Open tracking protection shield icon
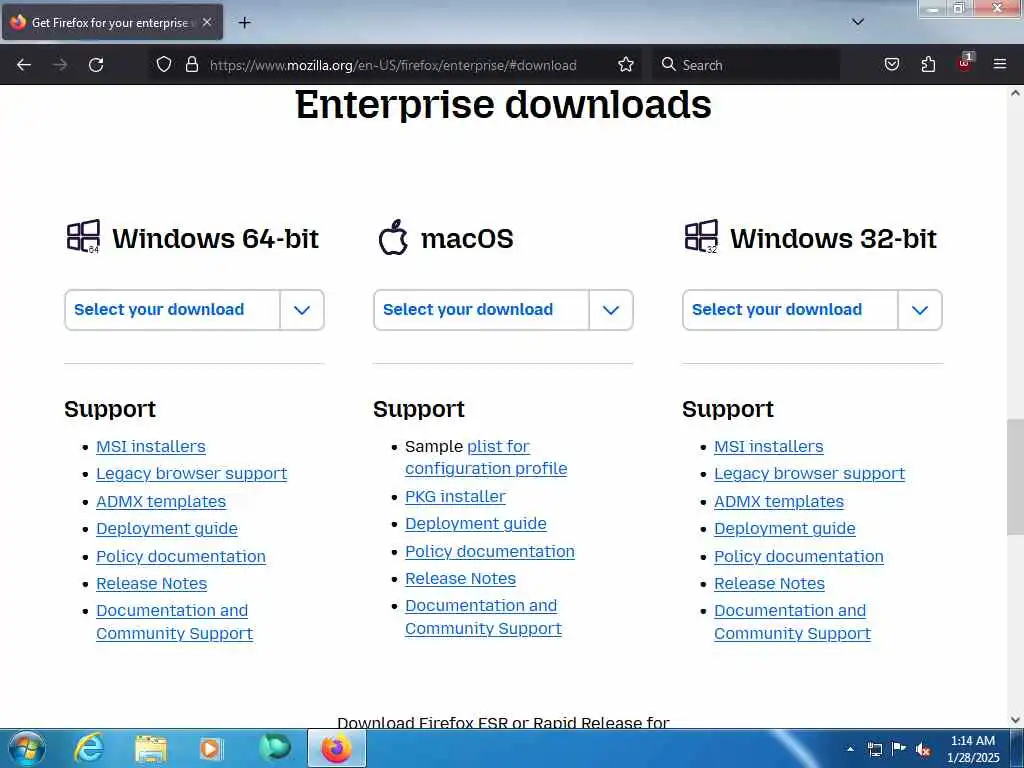 click(164, 65)
